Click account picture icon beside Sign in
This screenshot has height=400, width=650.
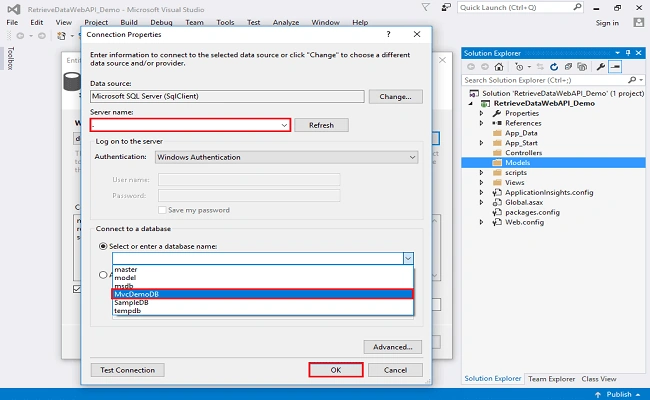[x=639, y=22]
